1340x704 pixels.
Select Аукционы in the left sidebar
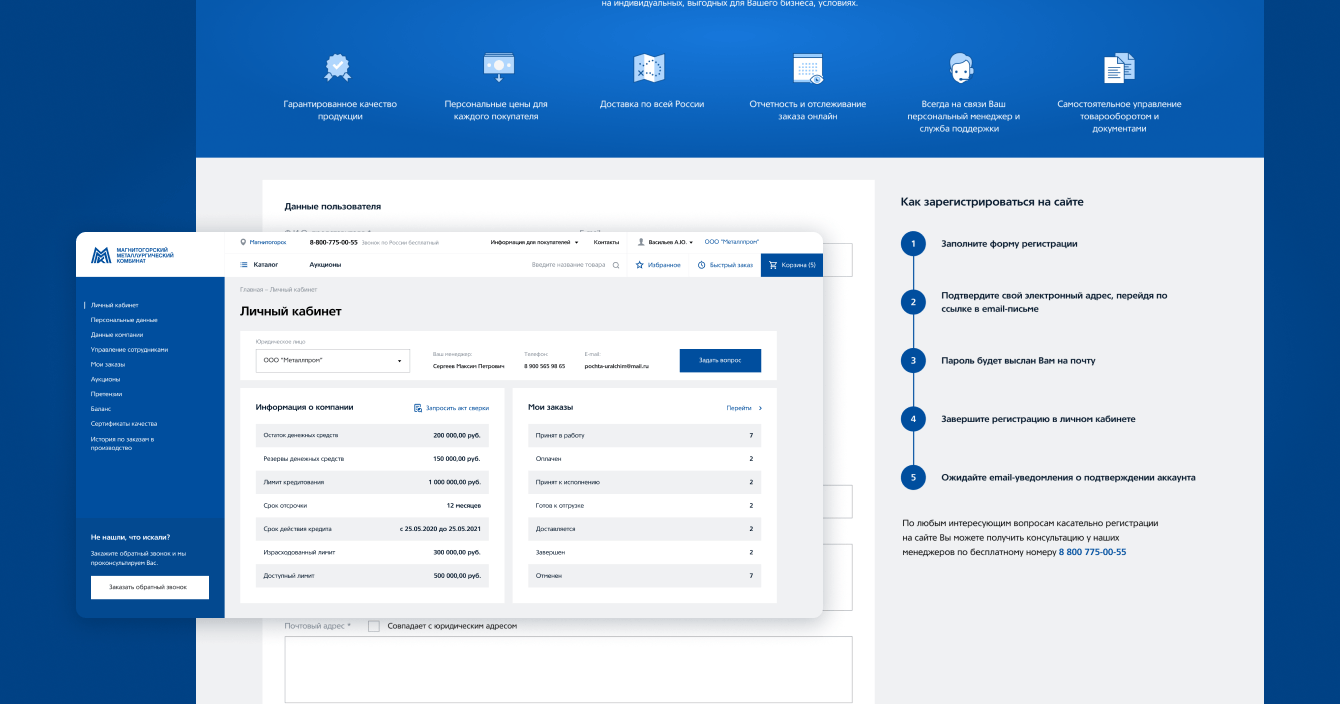(x=105, y=379)
